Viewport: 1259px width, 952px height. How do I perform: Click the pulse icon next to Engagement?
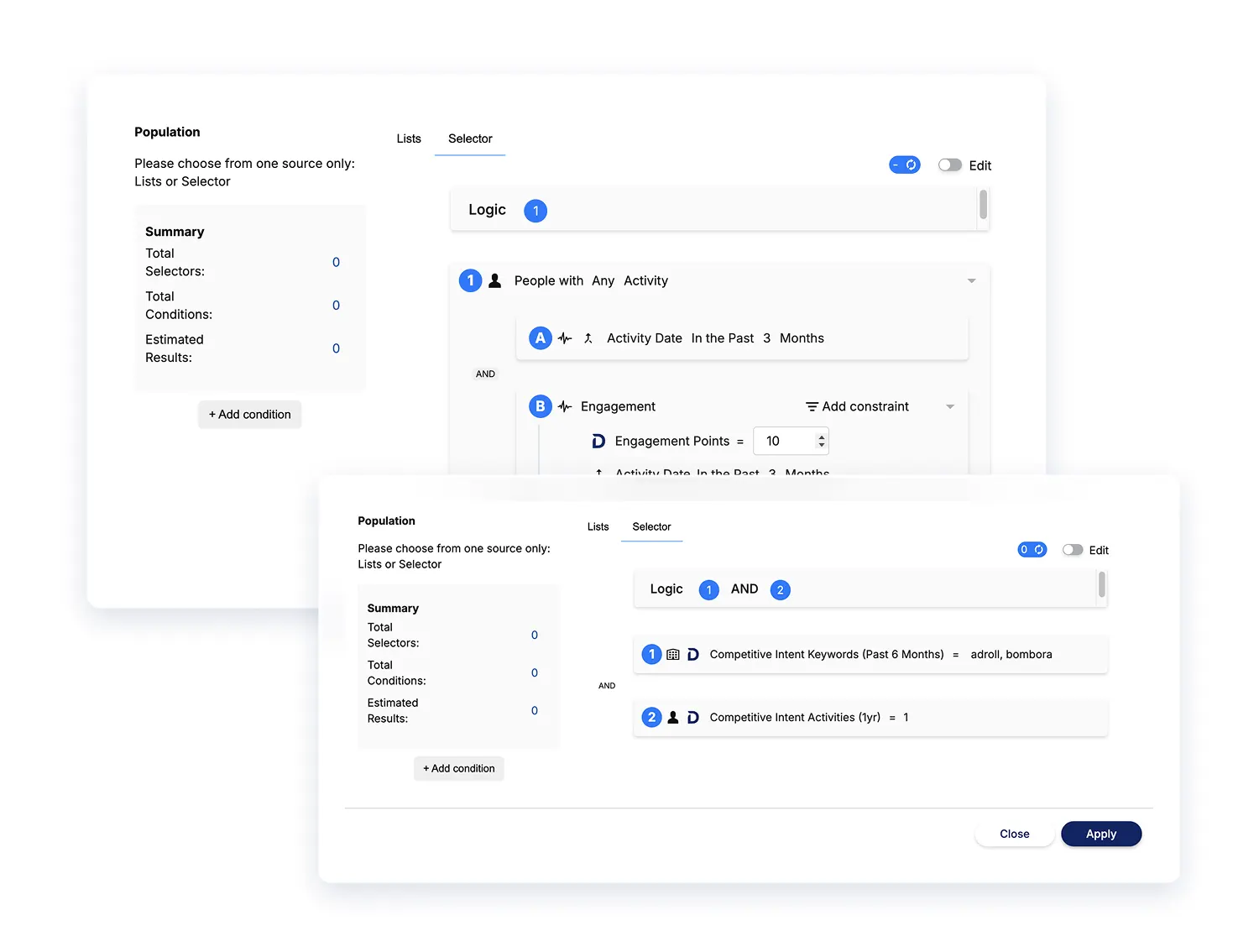tap(565, 407)
